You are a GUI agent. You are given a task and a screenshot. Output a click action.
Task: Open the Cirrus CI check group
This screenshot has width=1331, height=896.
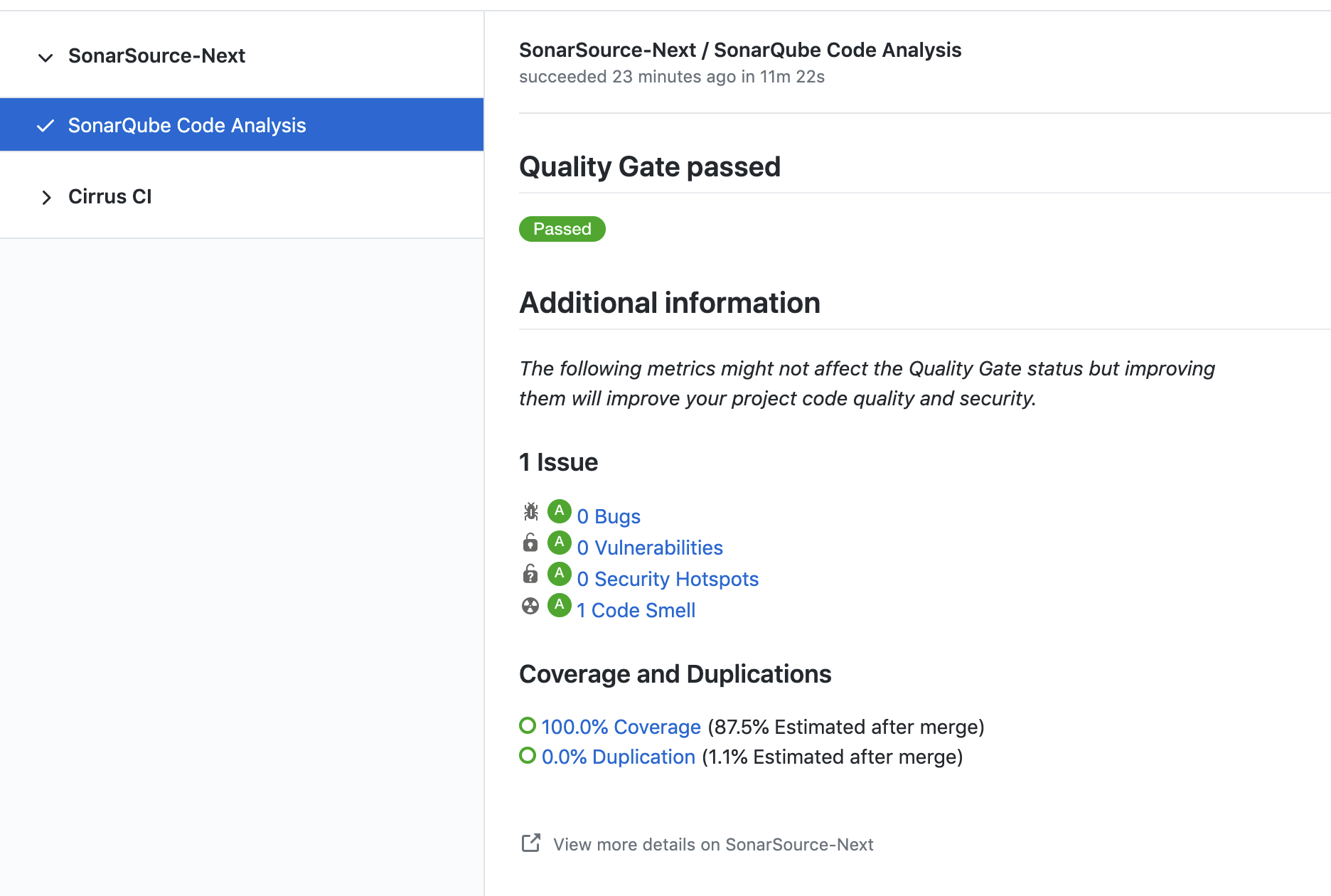click(110, 197)
